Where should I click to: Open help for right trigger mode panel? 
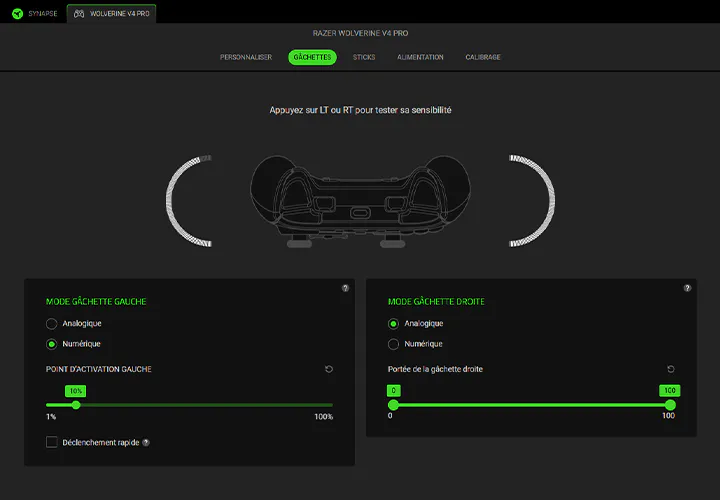[x=687, y=288]
